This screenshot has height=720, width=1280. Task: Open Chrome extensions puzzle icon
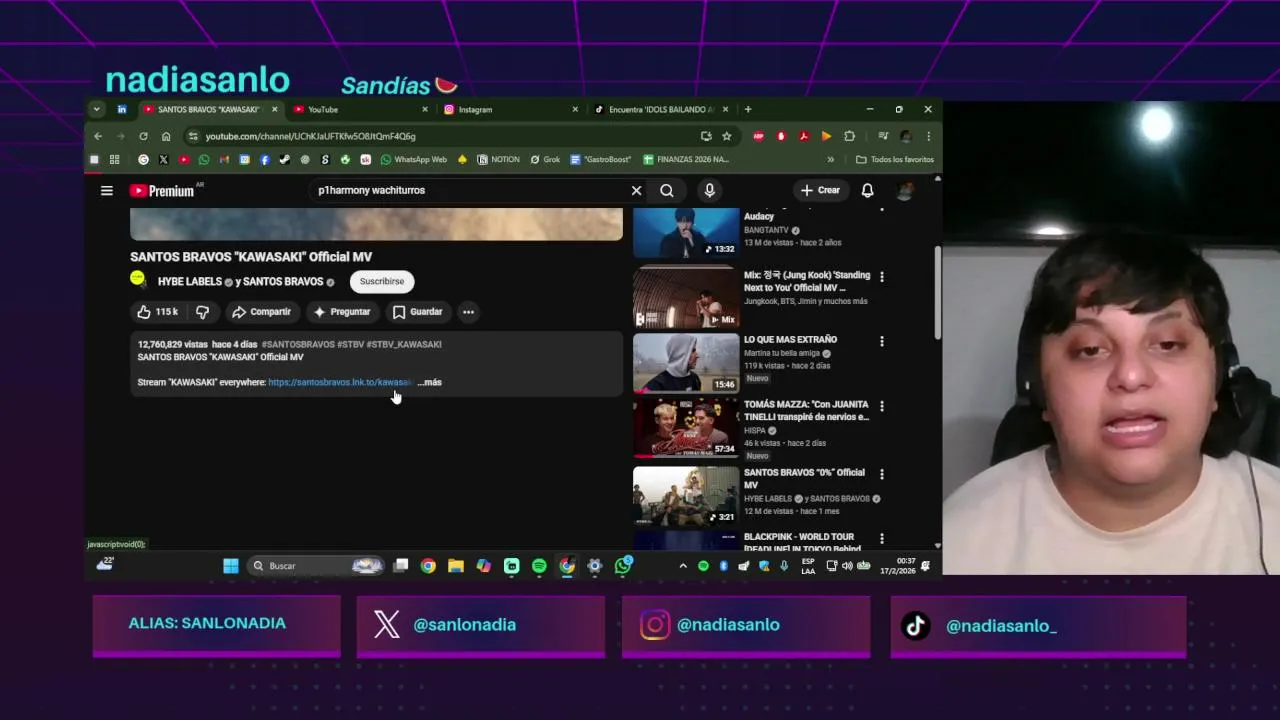[849, 136]
